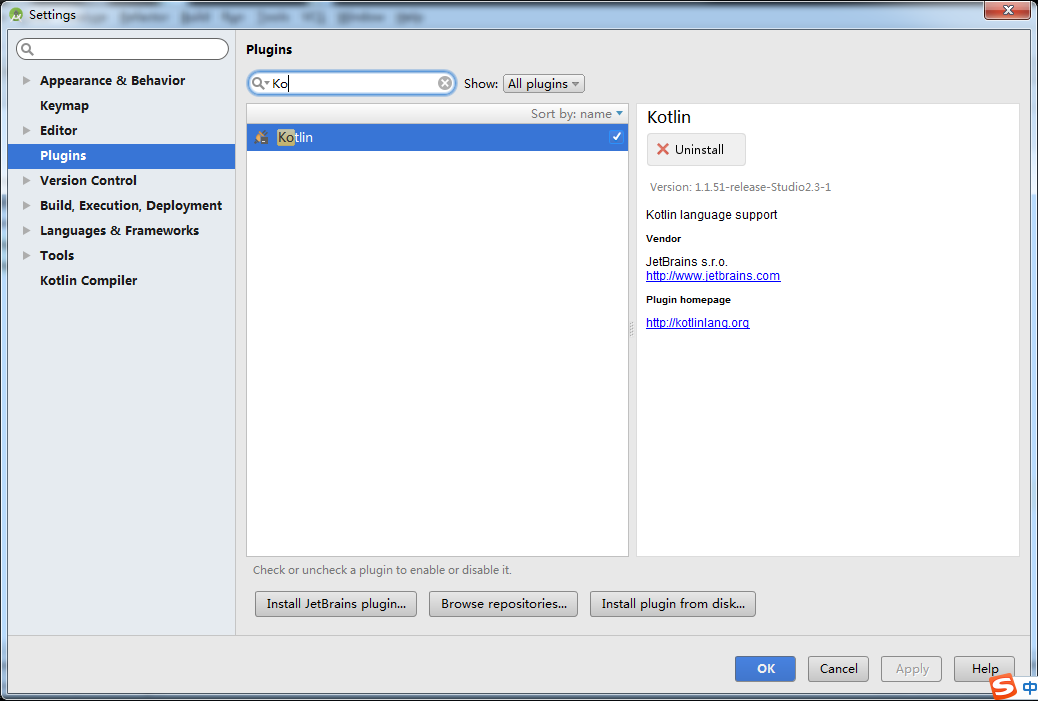Open Help for the settings dialog
Viewport: 1038px width, 701px height.
click(984, 669)
